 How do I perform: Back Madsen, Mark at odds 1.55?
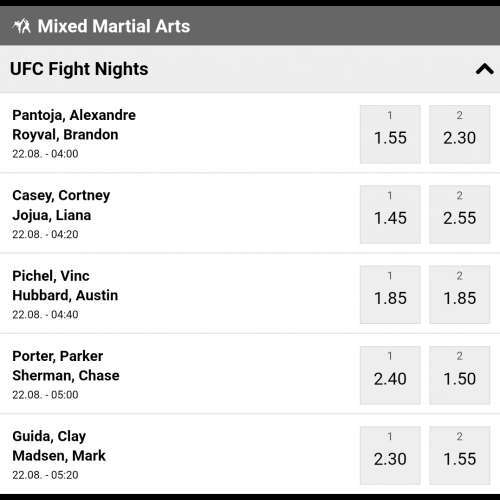459,455
